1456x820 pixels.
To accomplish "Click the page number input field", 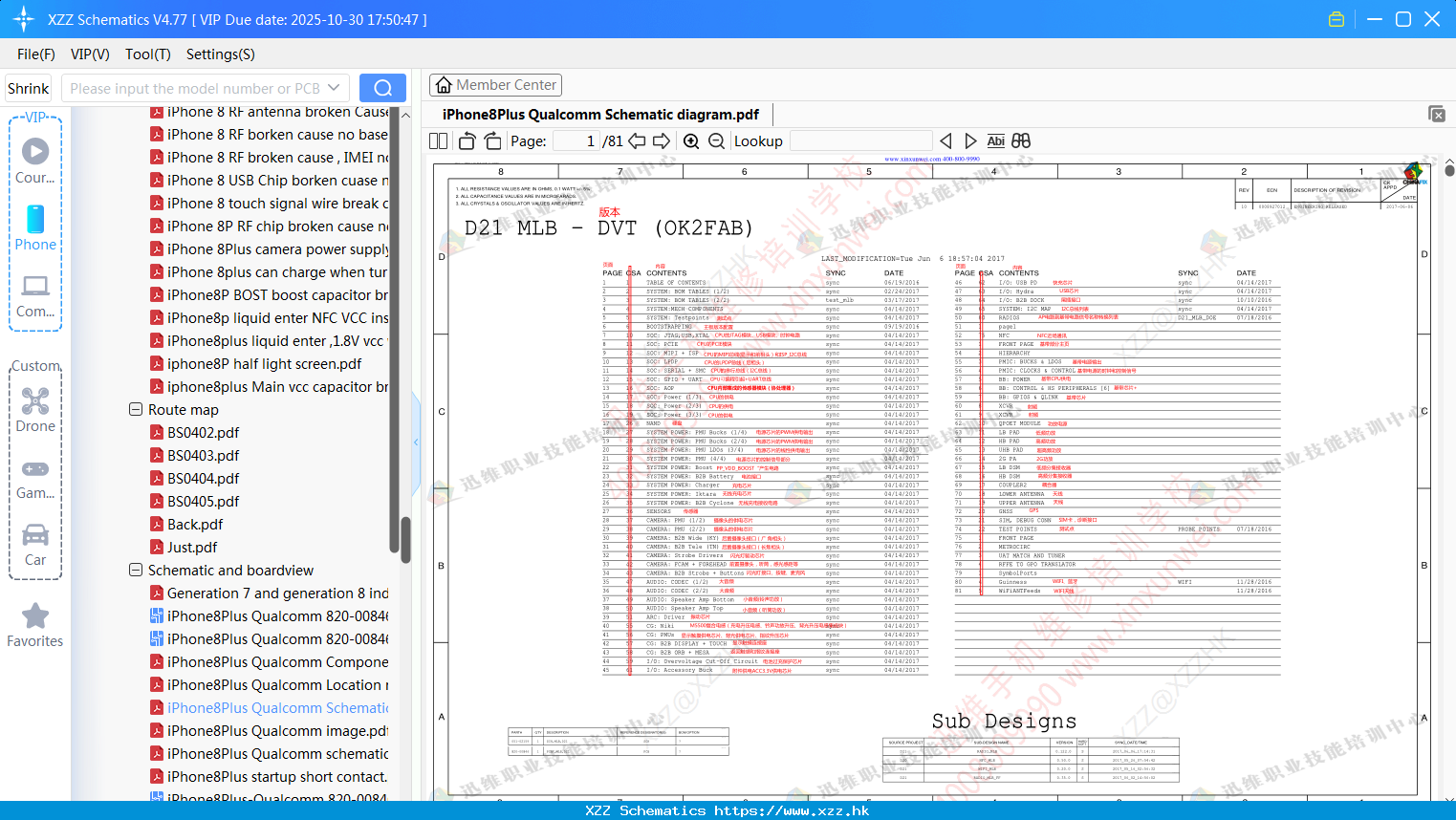I will (x=576, y=140).
